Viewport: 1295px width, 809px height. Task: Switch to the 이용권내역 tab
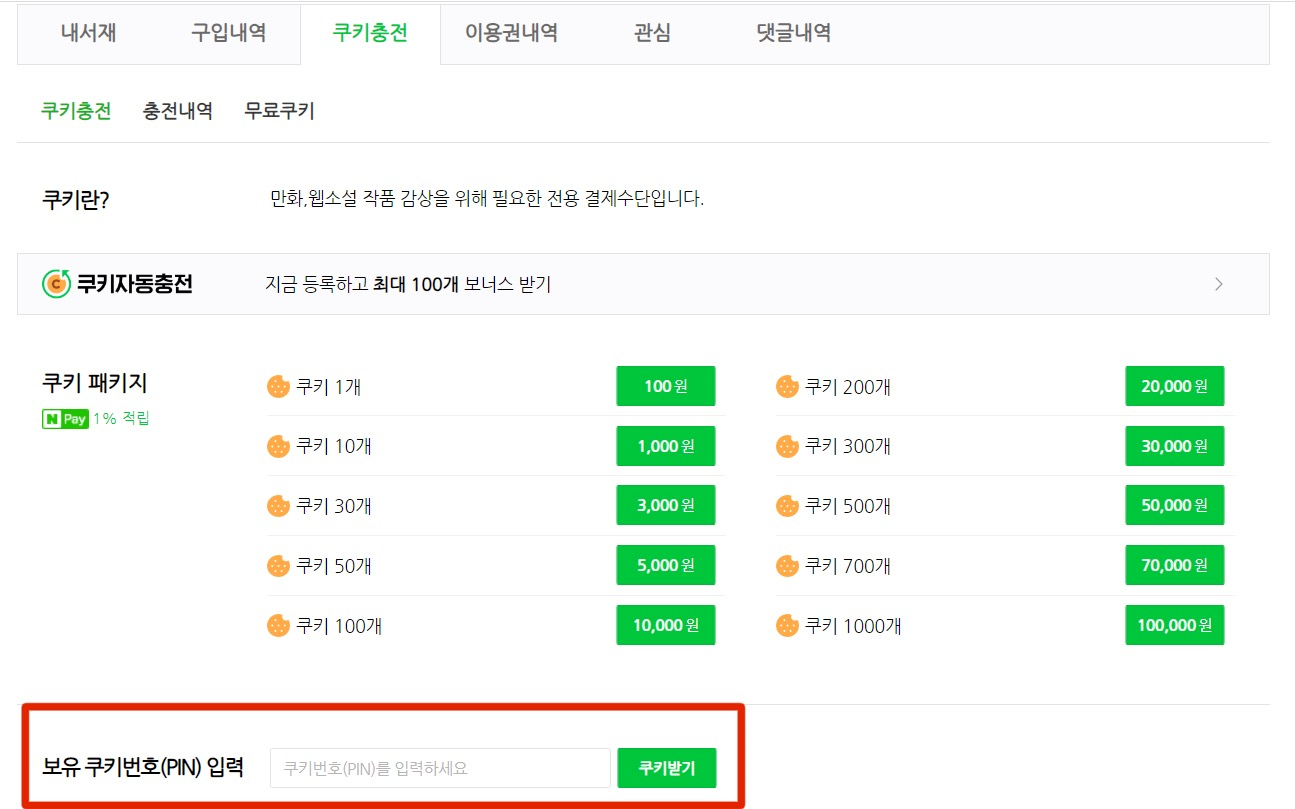pyautogui.click(x=513, y=33)
